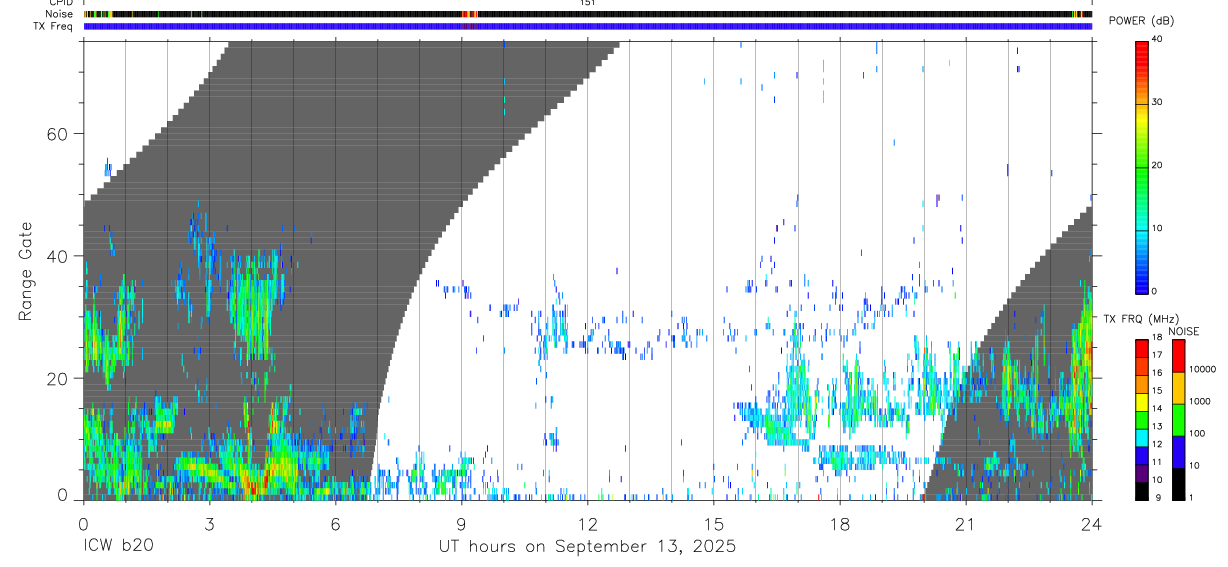Select the 10 tick on POWER scale
Image resolution: width=1228 pixels, height=567 pixels.
[1157, 228]
